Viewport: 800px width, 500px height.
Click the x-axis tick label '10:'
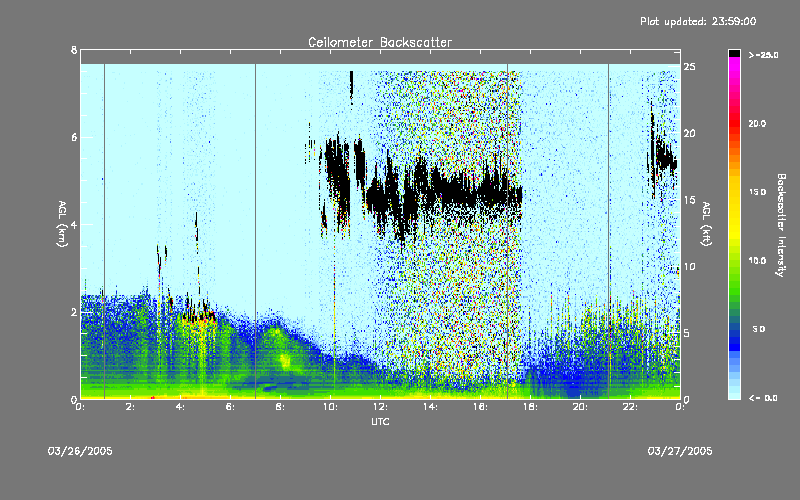click(330, 407)
